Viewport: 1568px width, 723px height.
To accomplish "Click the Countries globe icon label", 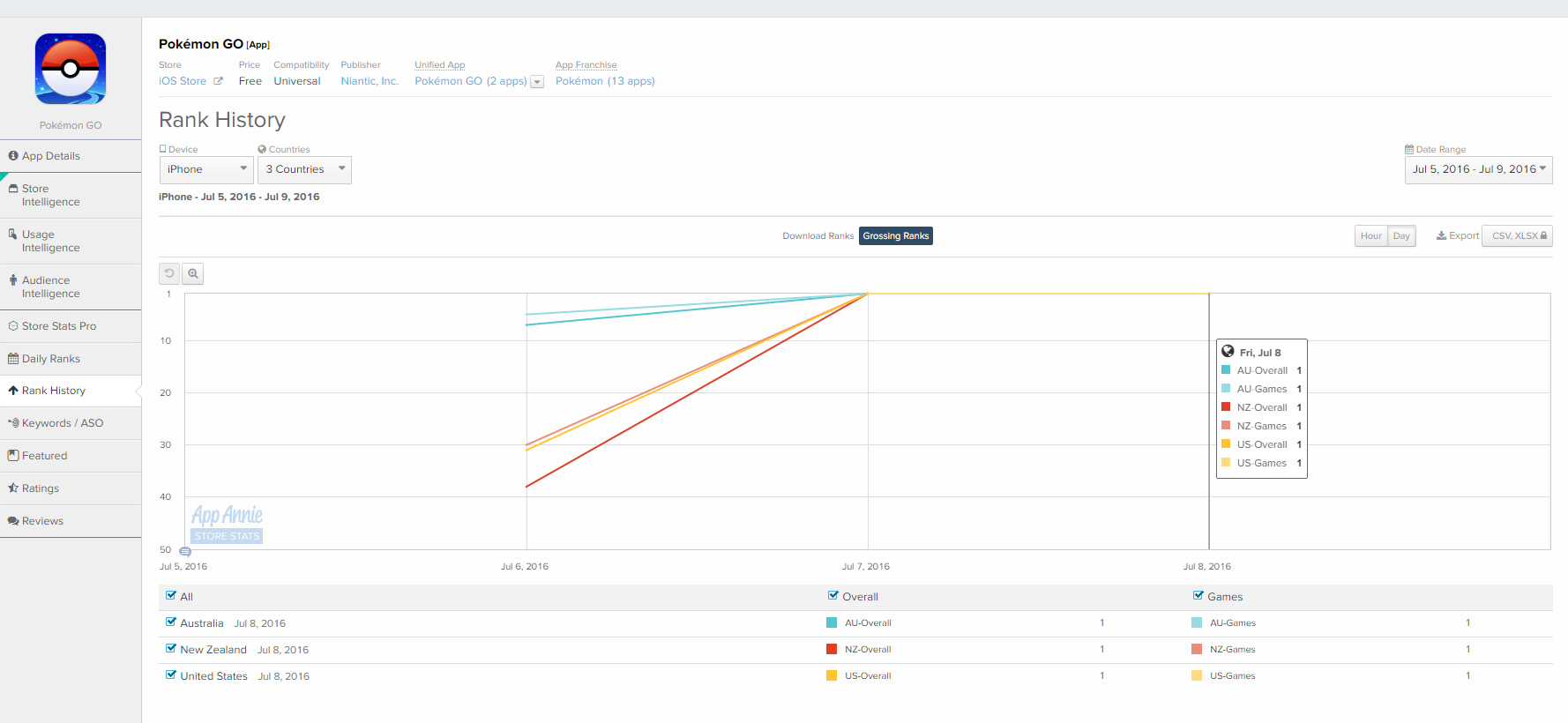I will [262, 149].
